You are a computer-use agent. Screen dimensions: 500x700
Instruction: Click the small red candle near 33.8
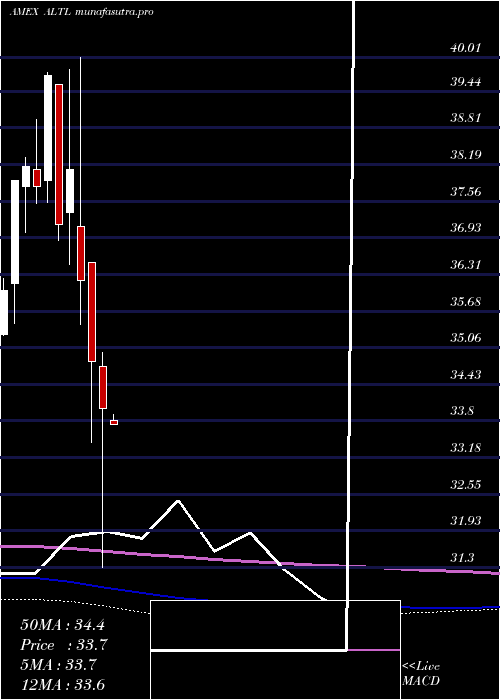click(x=114, y=422)
